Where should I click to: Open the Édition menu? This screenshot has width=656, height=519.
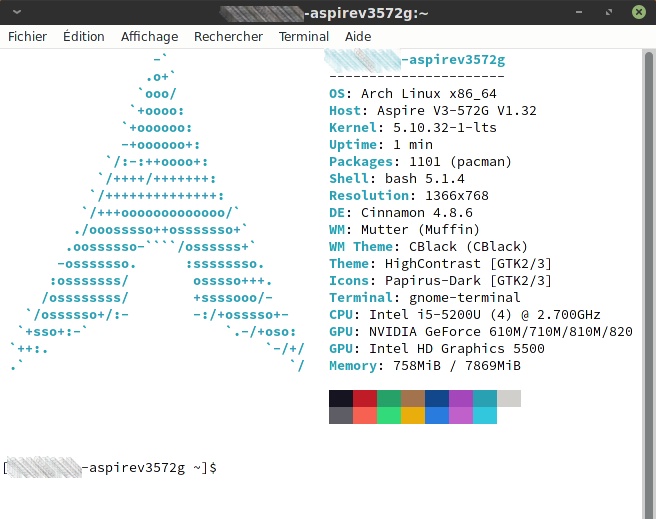coord(83,36)
